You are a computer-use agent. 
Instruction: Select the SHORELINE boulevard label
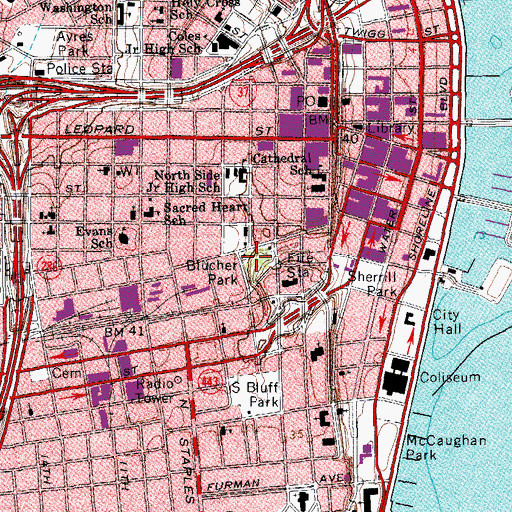[x=423, y=225]
